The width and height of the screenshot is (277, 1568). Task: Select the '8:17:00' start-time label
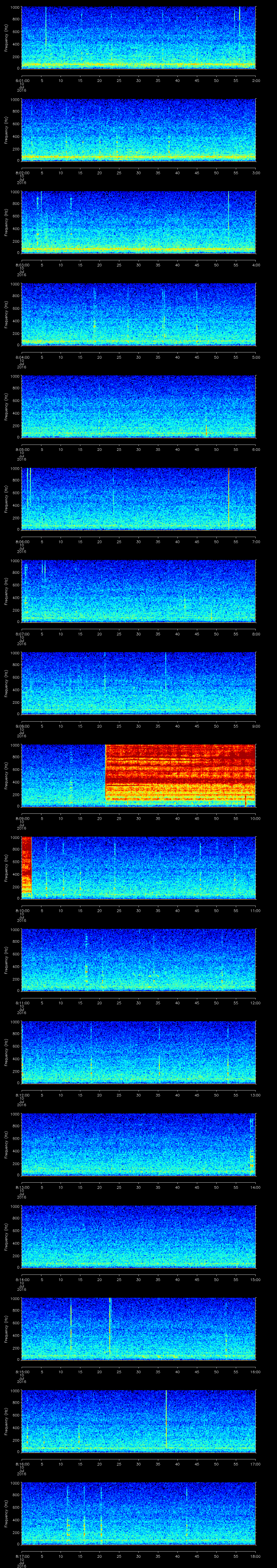pyautogui.click(x=22, y=1556)
